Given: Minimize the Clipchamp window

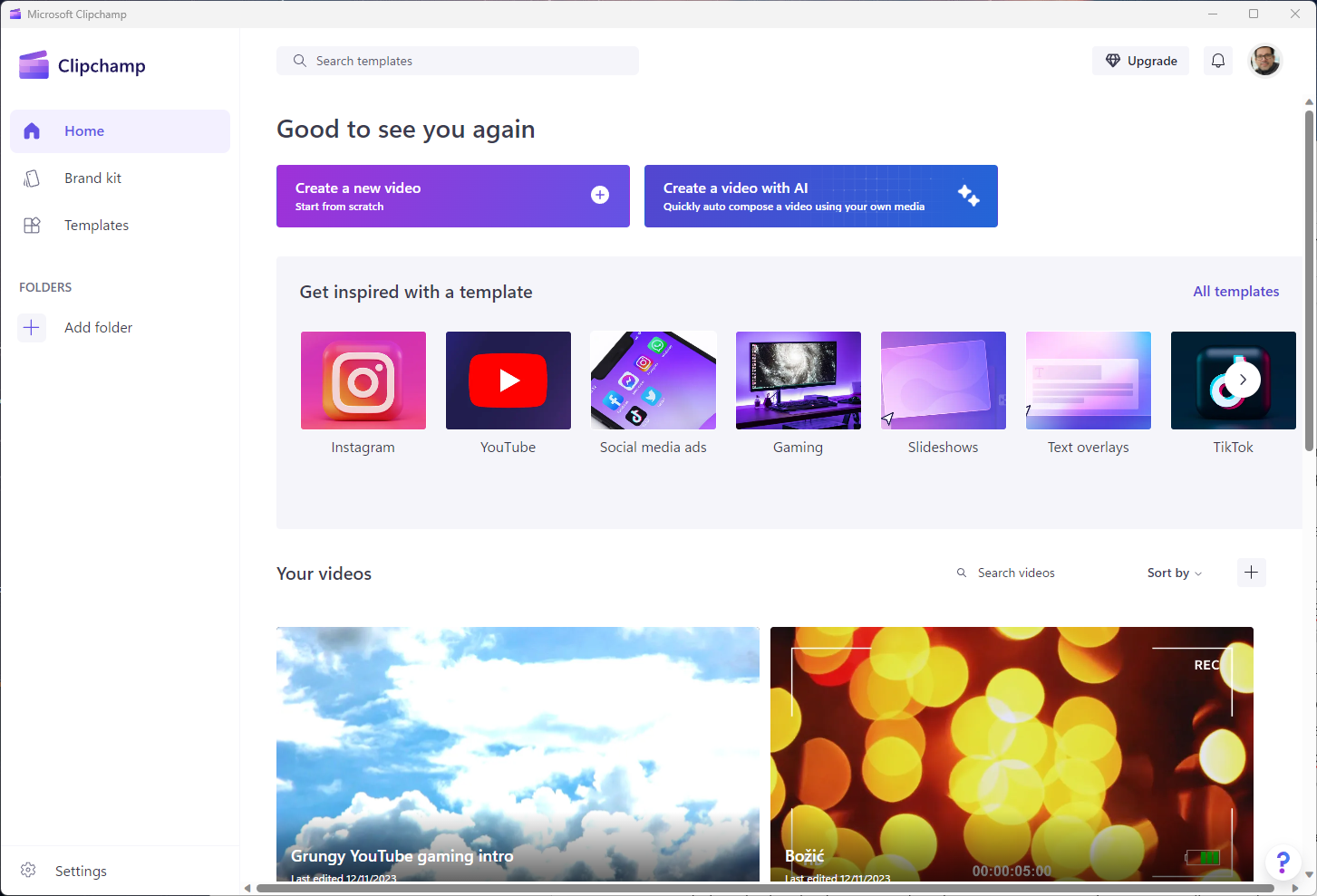Looking at the screenshot, I should (x=1213, y=14).
